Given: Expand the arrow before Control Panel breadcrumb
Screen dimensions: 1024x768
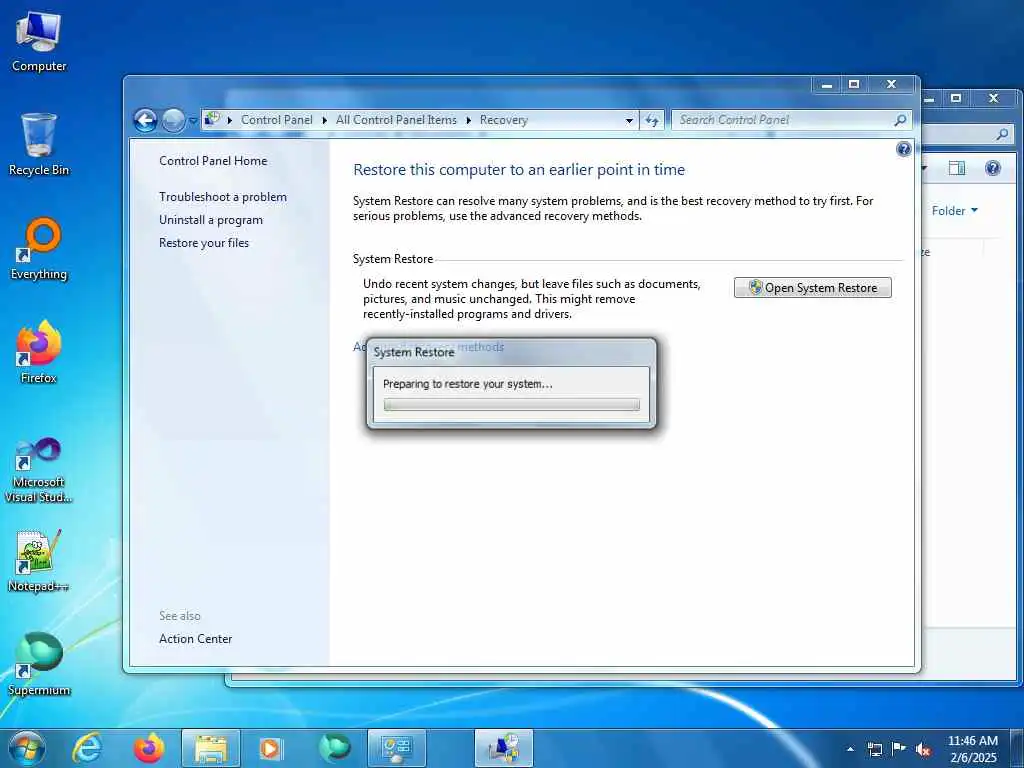Looking at the screenshot, I should click(230, 120).
